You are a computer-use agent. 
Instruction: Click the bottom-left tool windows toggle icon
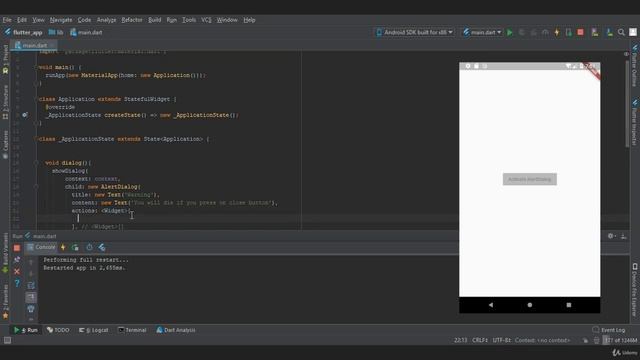(x=7, y=340)
